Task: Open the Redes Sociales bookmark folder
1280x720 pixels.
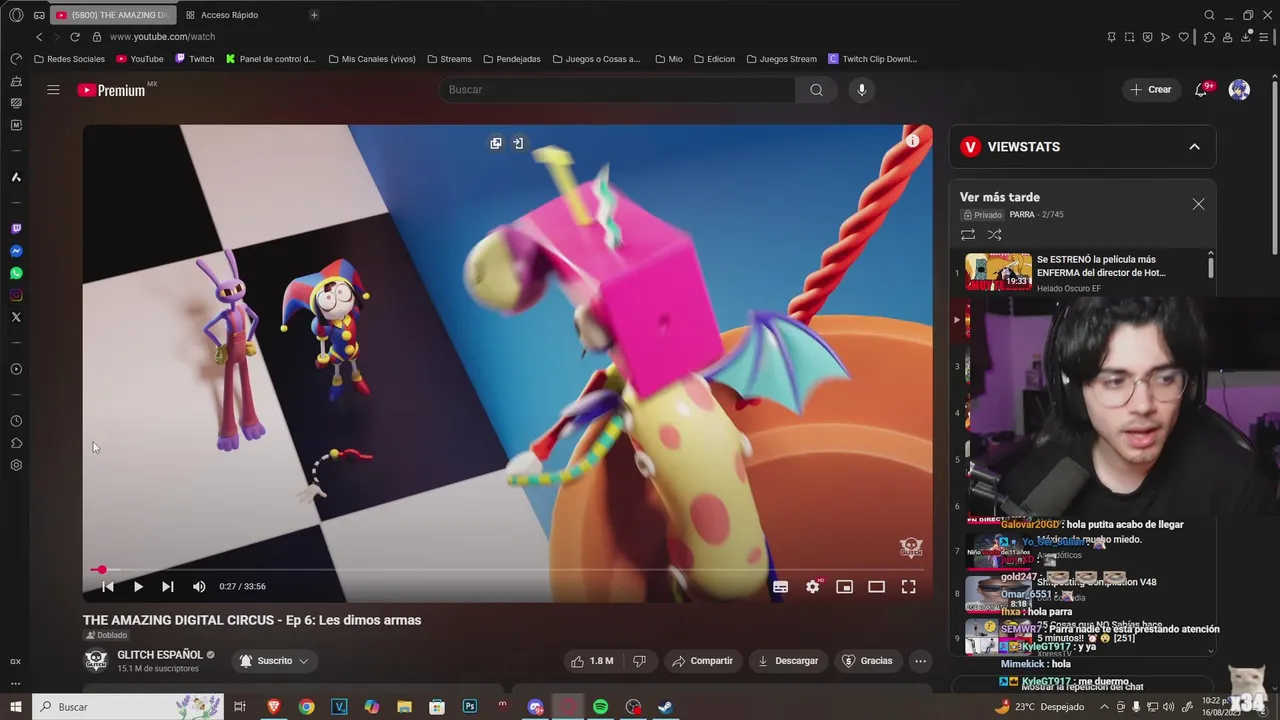Action: 69,59
